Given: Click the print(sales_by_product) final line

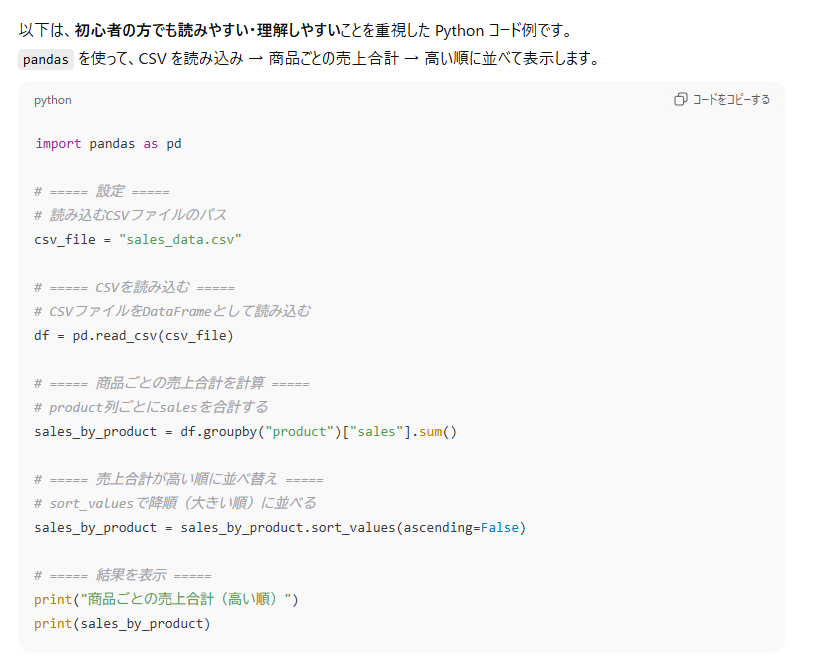Looking at the screenshot, I should tap(122, 623).
